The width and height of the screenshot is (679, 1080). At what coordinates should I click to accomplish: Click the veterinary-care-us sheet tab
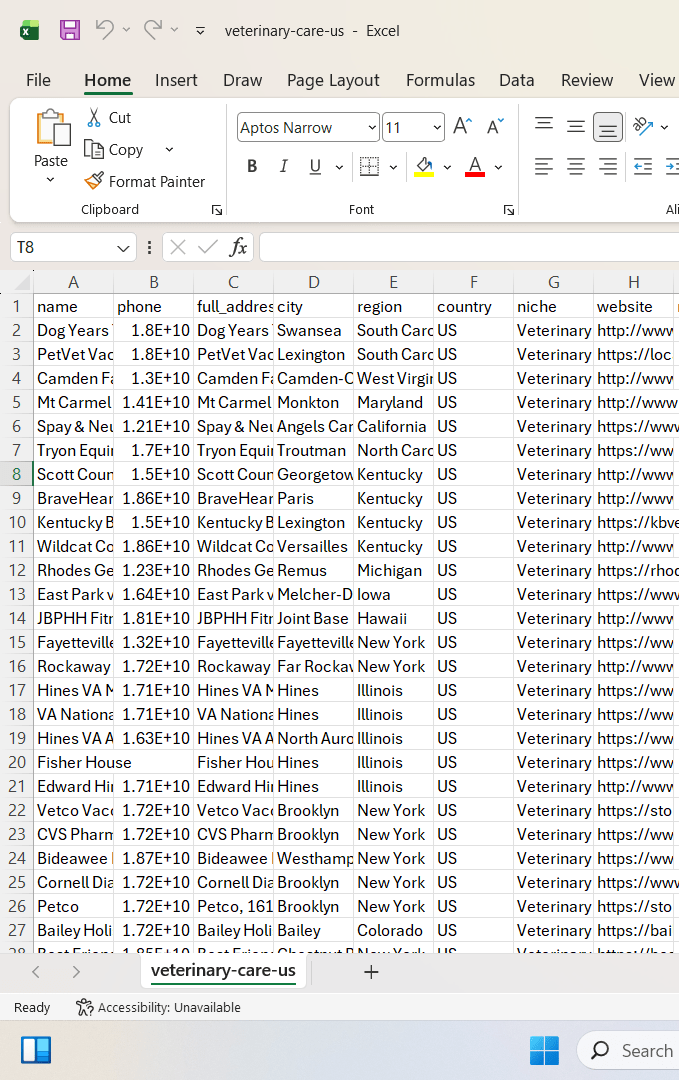223,970
